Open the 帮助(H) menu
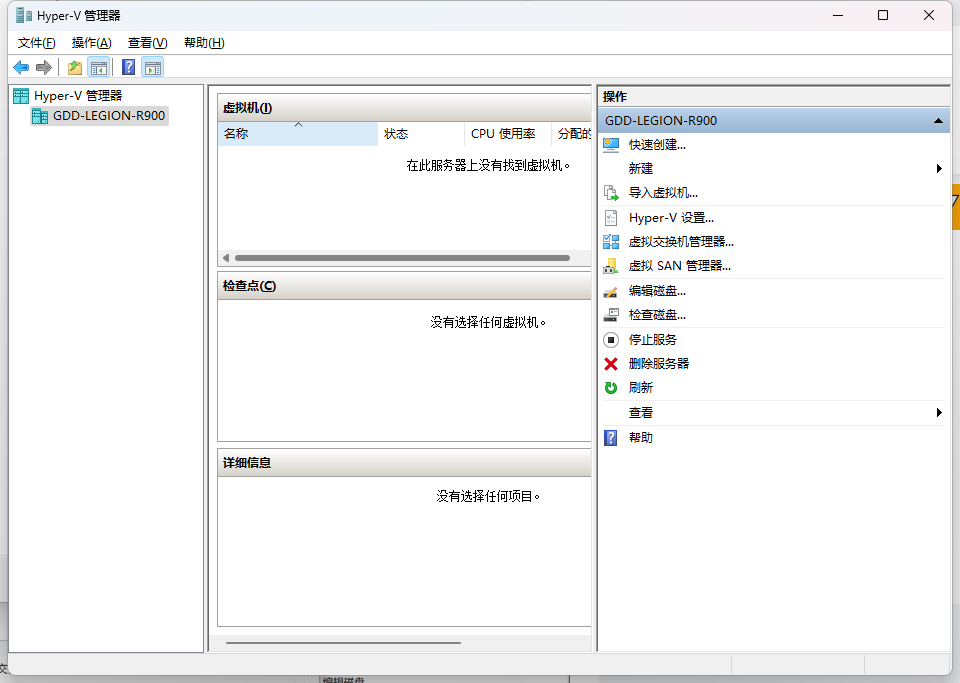The image size is (960, 683). [x=204, y=43]
